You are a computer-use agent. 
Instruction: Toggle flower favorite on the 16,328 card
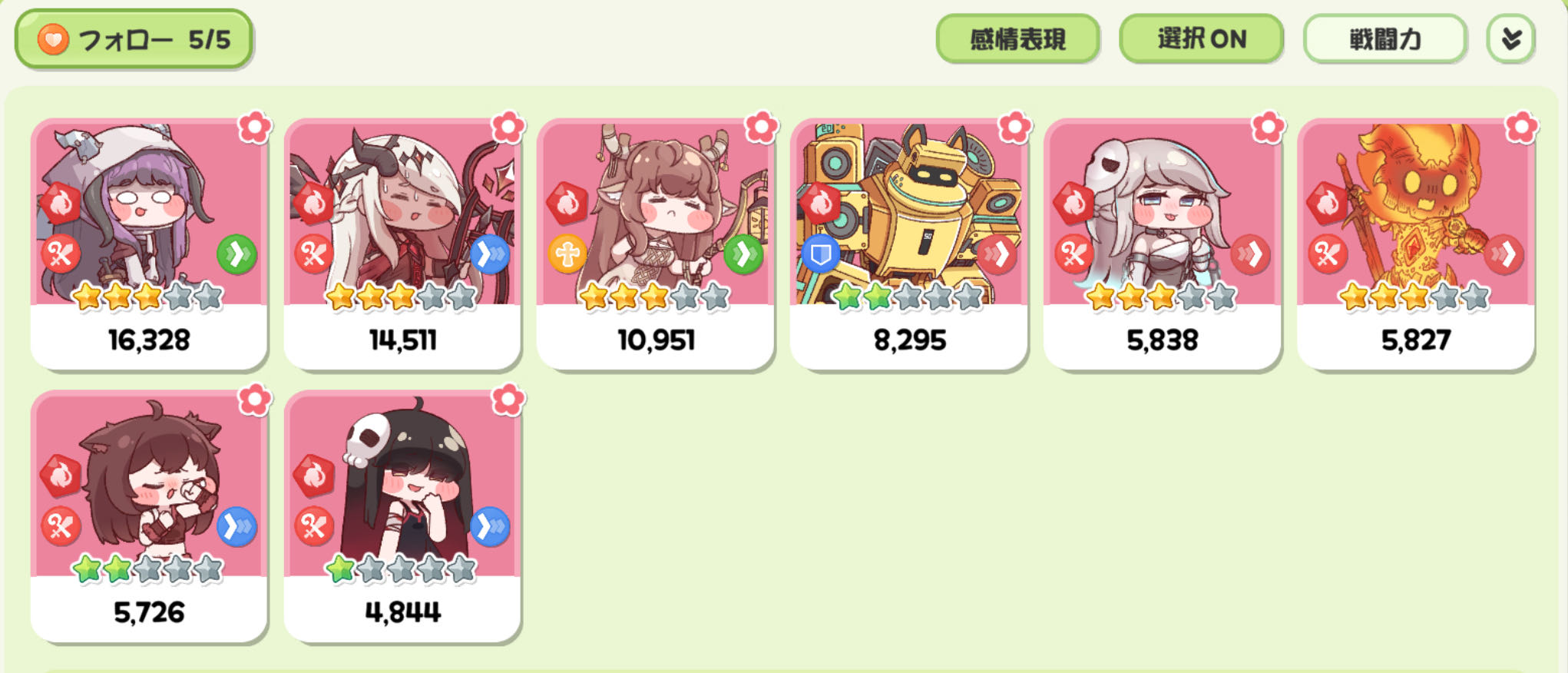pyautogui.click(x=255, y=128)
